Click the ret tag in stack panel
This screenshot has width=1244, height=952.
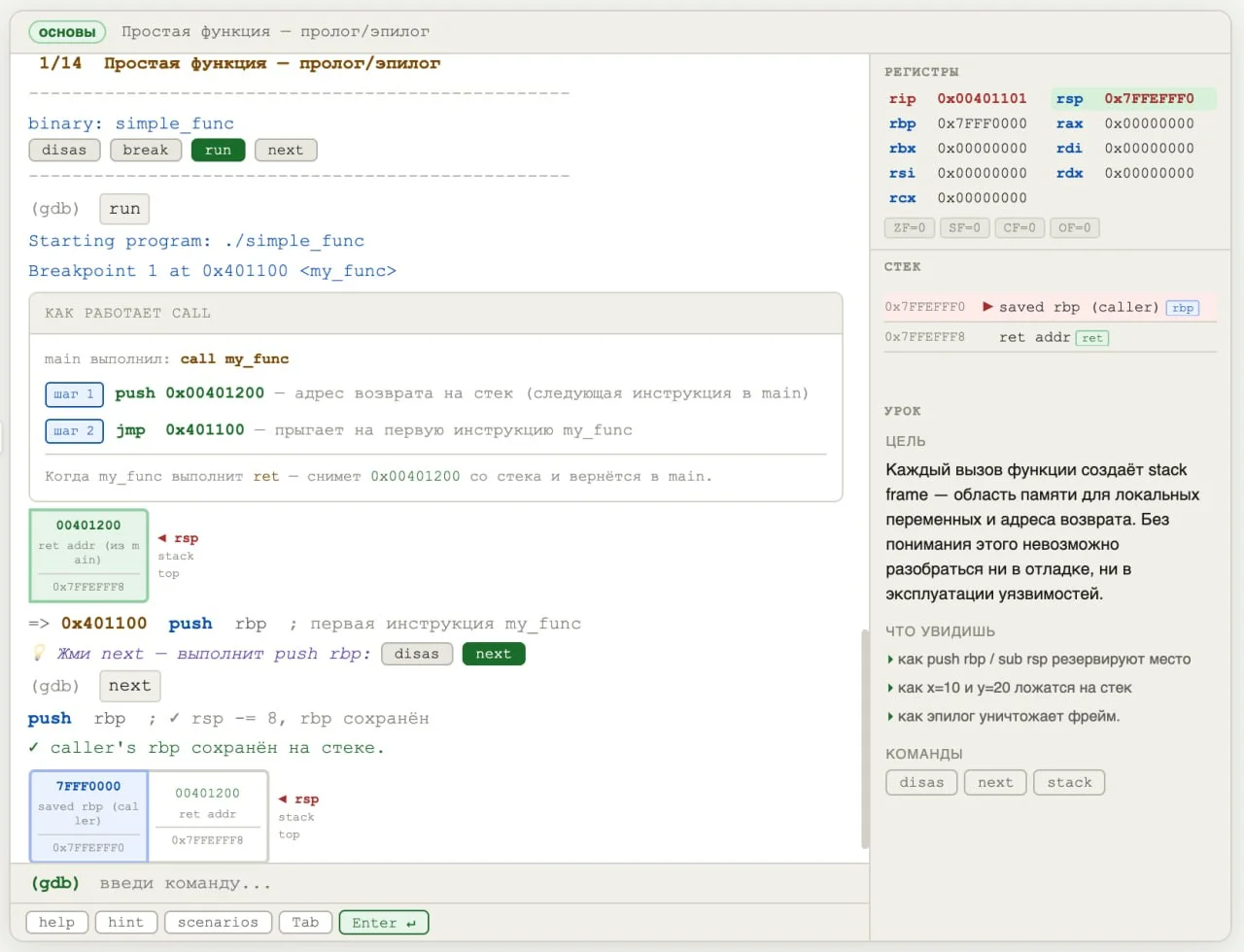pyautogui.click(x=1092, y=338)
